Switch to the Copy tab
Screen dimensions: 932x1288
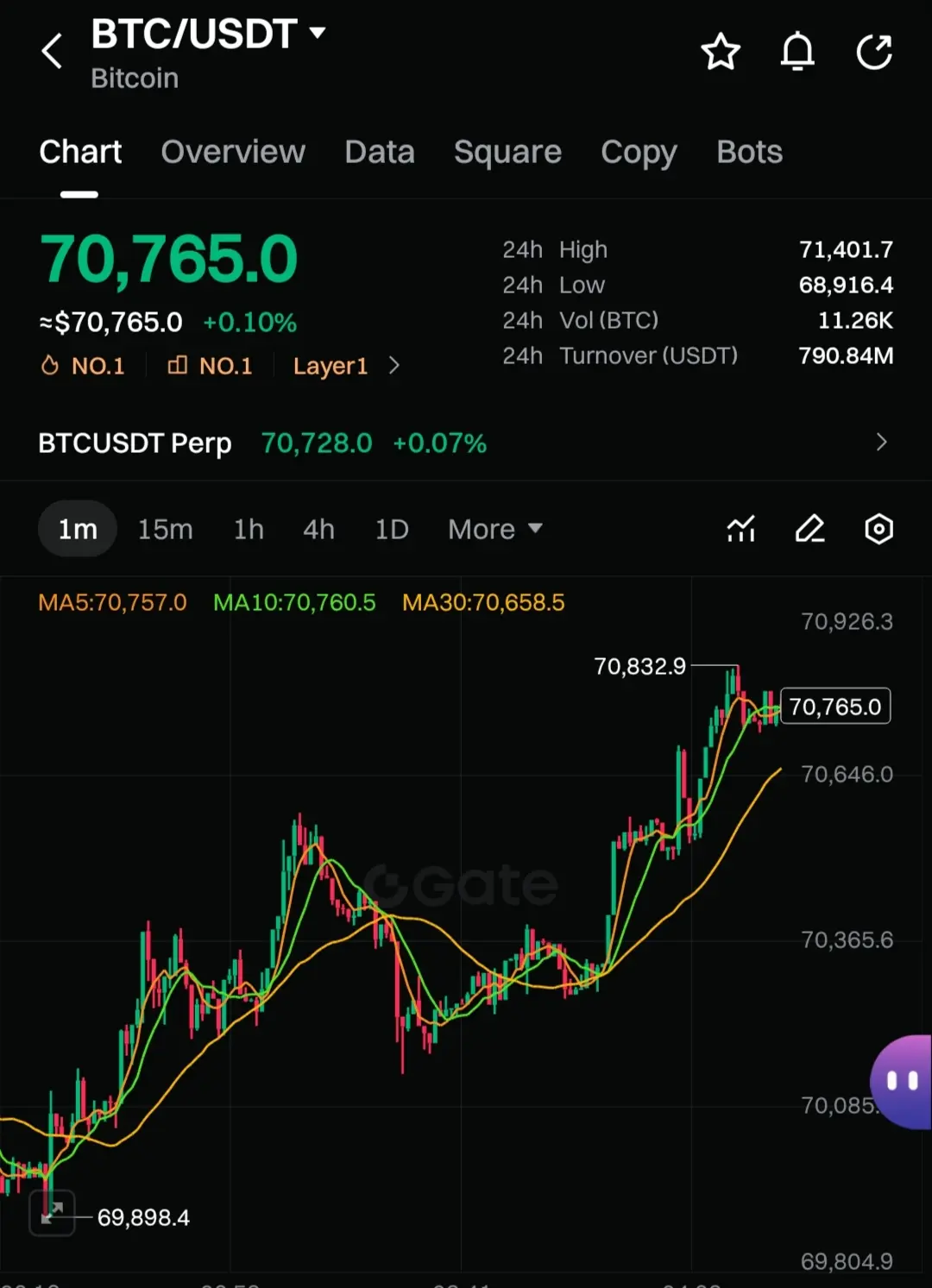coord(639,153)
